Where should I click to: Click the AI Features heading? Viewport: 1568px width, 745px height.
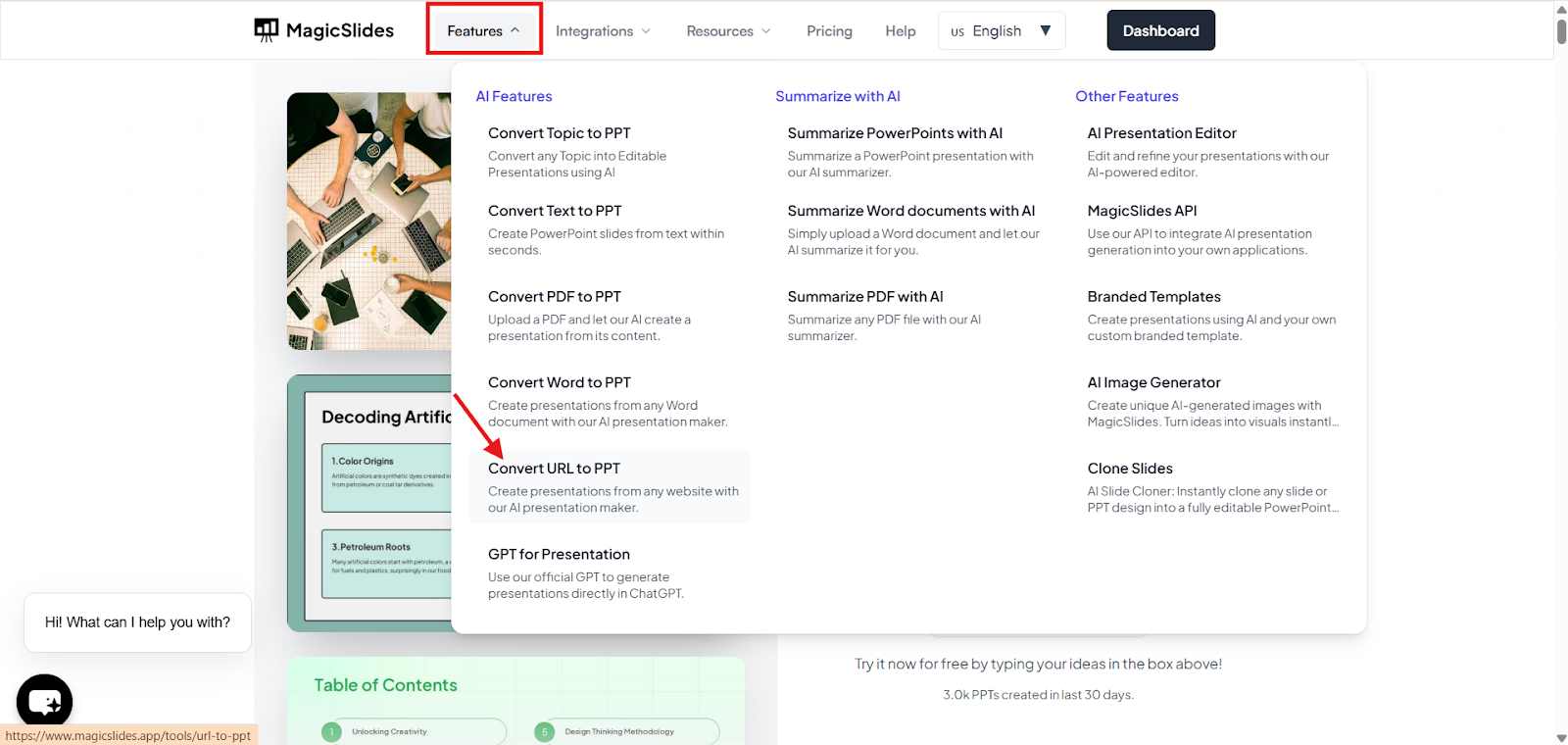click(x=514, y=96)
